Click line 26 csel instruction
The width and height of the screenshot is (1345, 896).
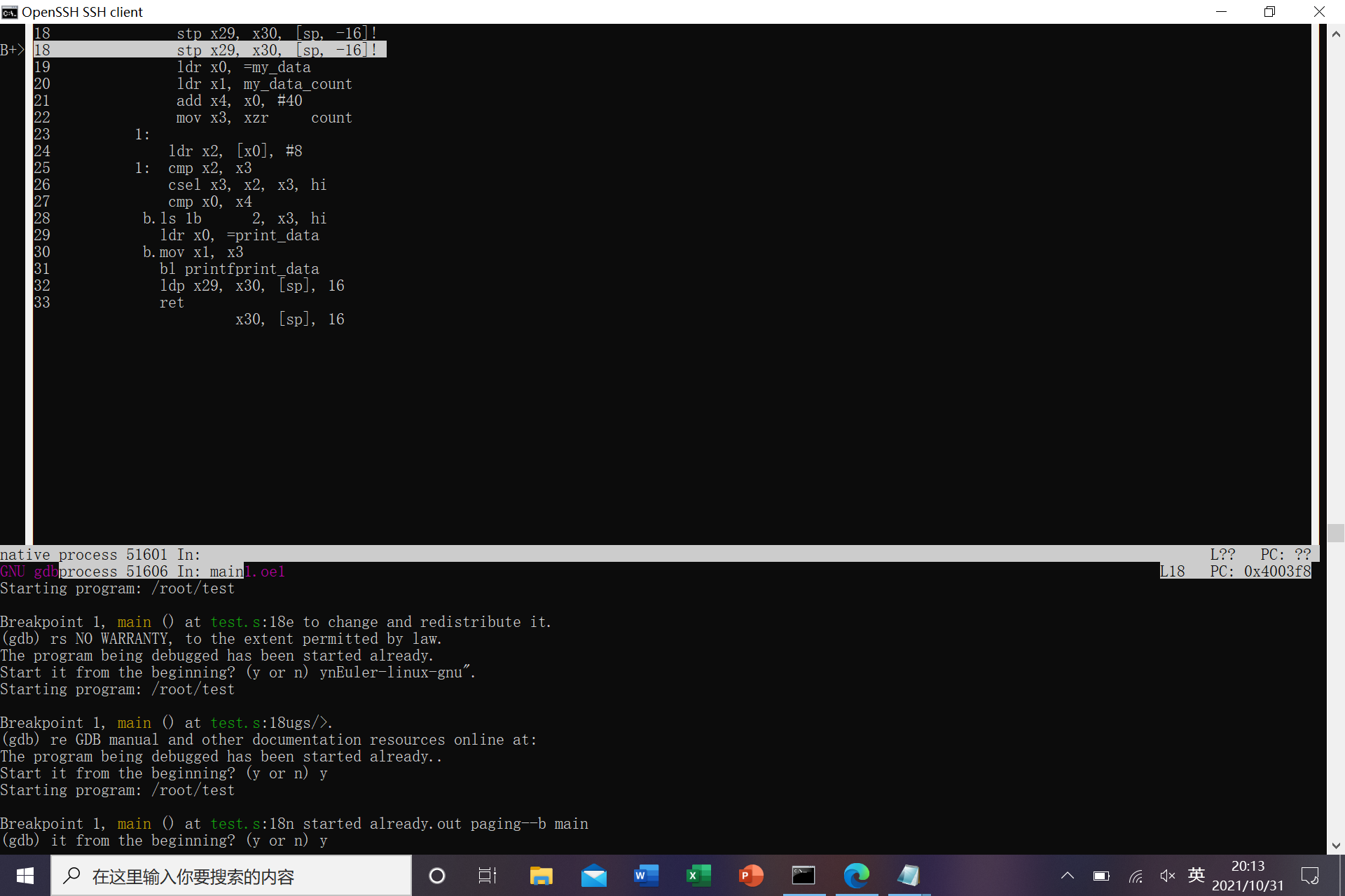(247, 185)
